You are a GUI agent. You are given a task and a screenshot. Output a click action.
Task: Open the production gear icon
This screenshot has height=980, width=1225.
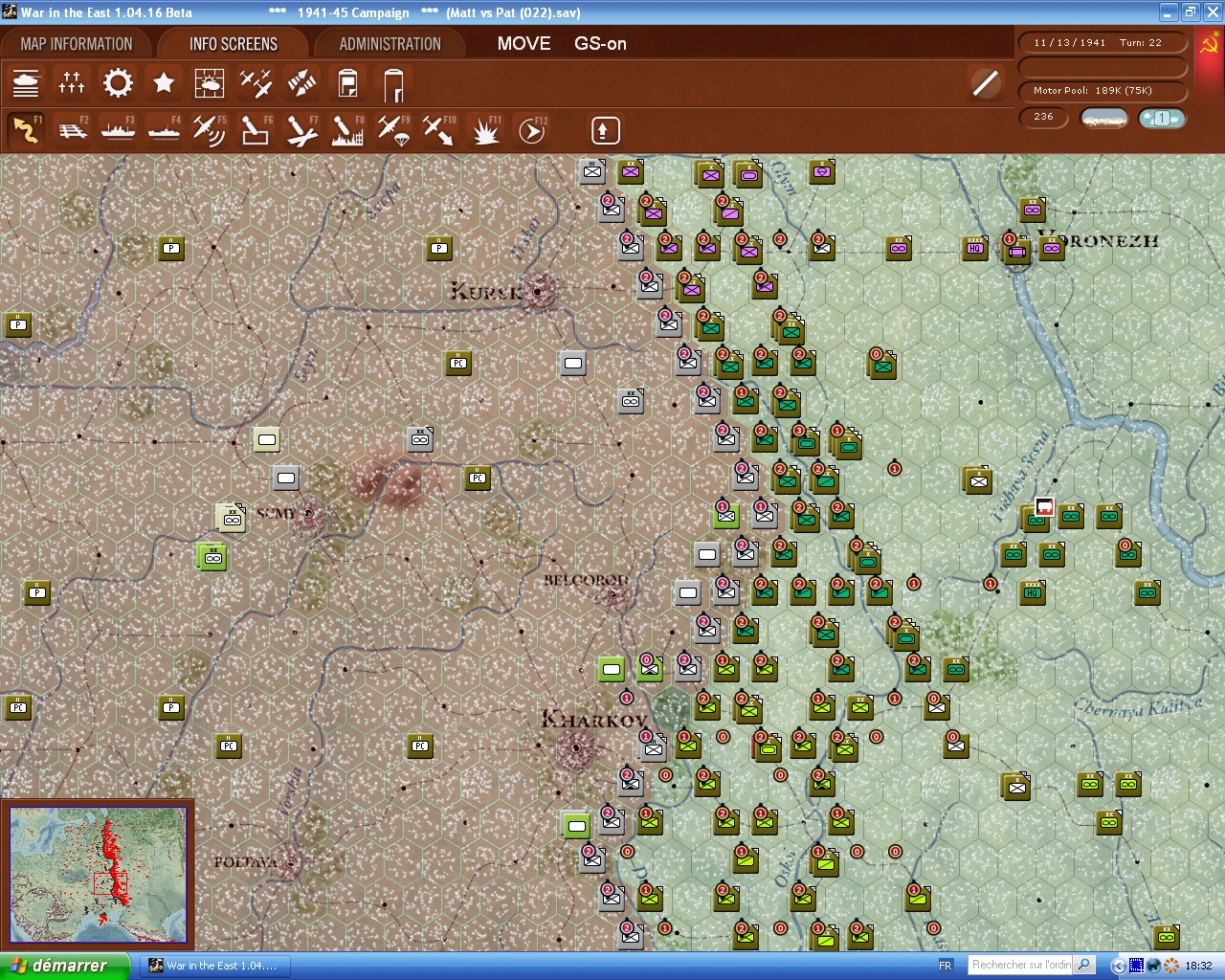pos(118,83)
